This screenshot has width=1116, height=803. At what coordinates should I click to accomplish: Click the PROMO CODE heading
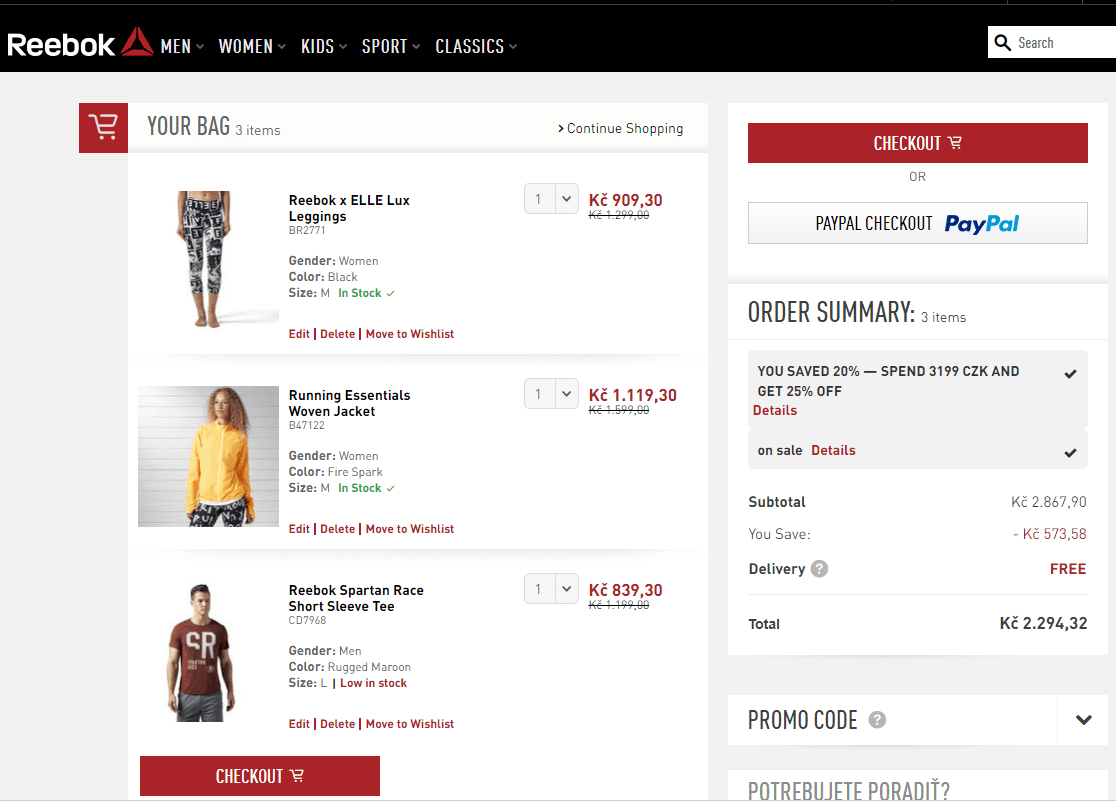point(802,720)
